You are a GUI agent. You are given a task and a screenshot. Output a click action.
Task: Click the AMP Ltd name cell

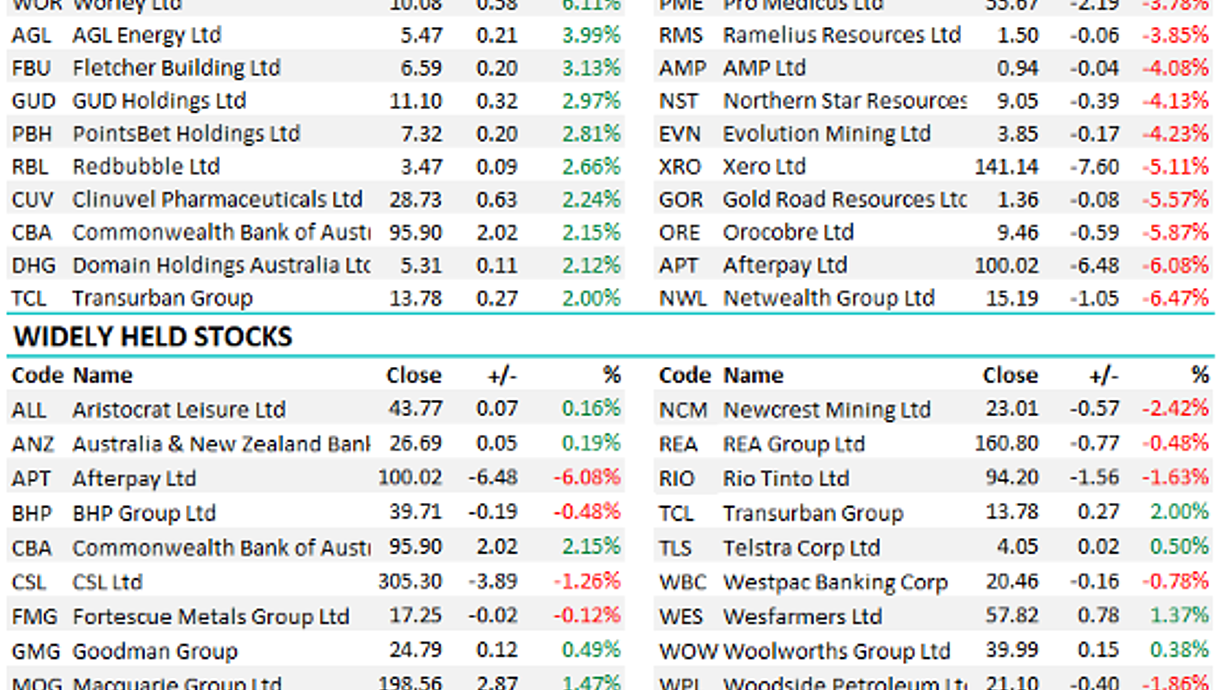[764, 68]
